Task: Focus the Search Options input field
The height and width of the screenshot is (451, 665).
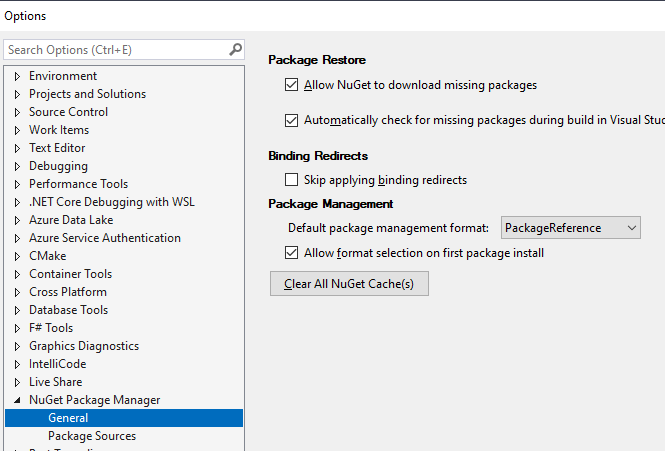Action: (124, 50)
